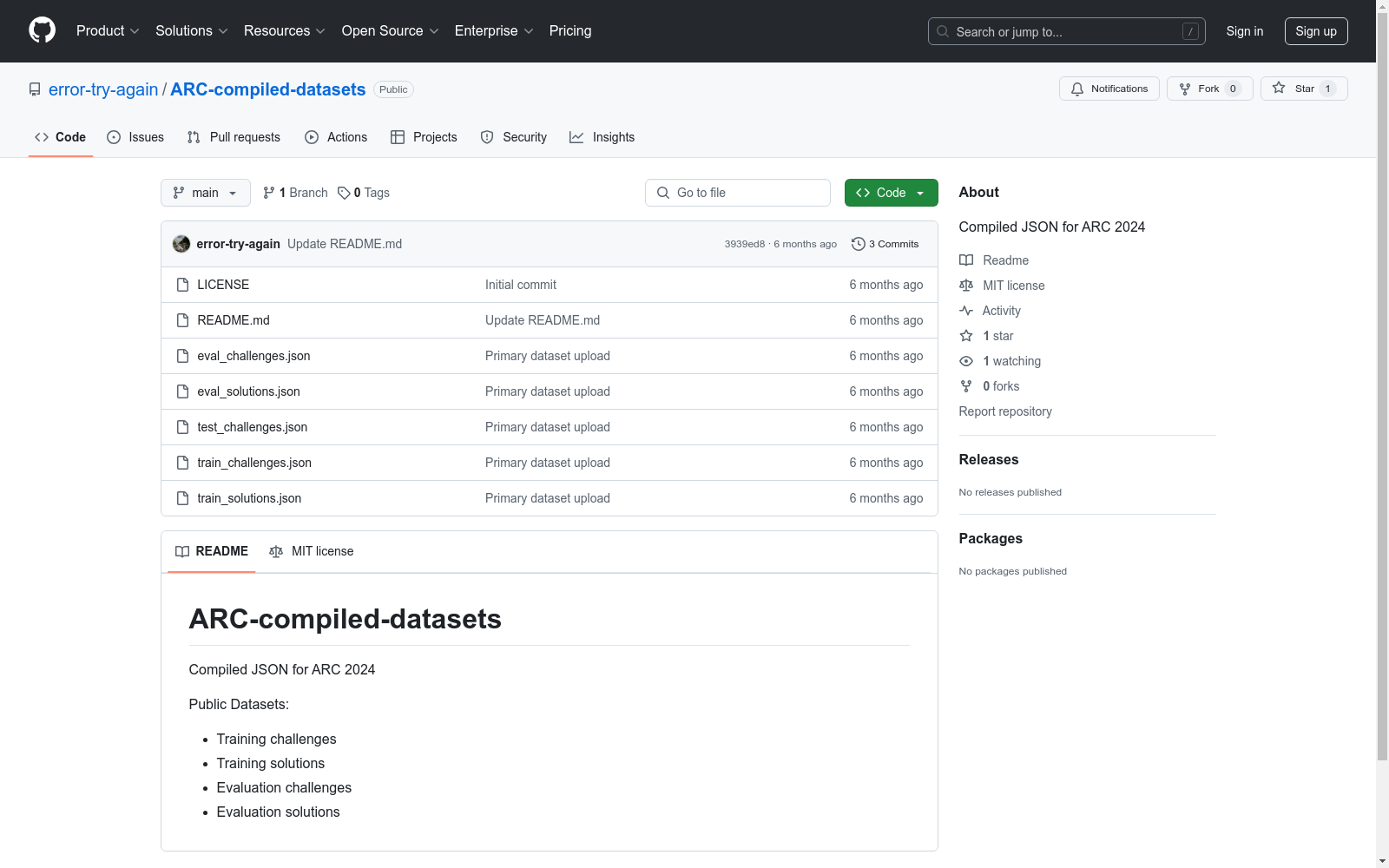Click the repository icon before error-try-again
This screenshot has width=1389, height=868.
35,89
